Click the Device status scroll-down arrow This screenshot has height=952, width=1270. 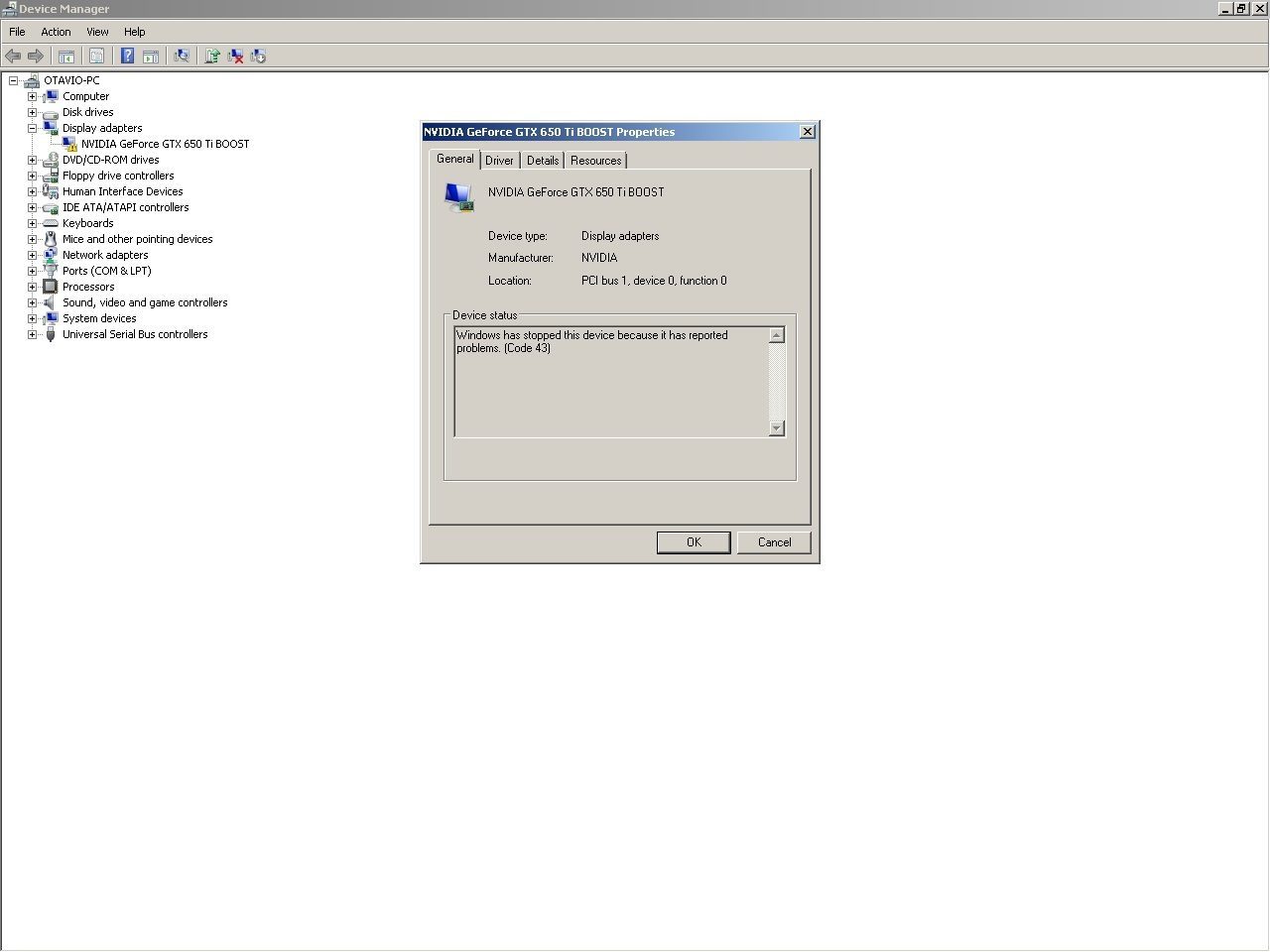point(777,428)
